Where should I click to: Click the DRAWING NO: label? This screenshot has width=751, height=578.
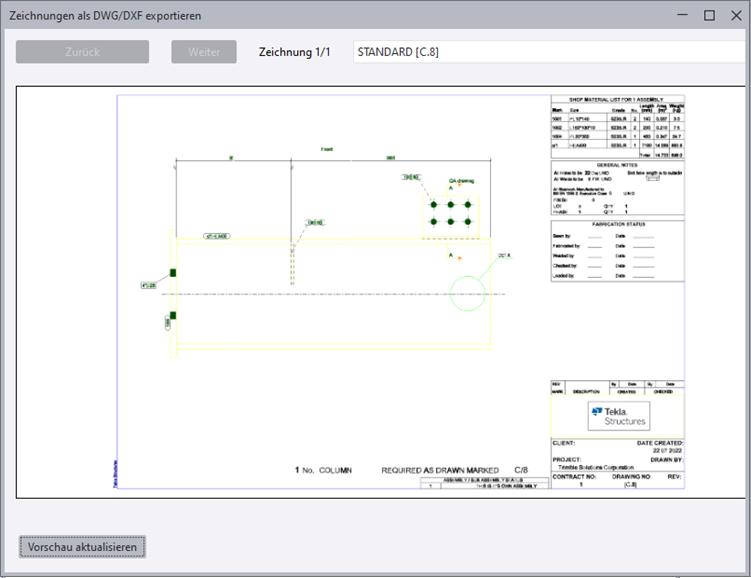(x=631, y=476)
